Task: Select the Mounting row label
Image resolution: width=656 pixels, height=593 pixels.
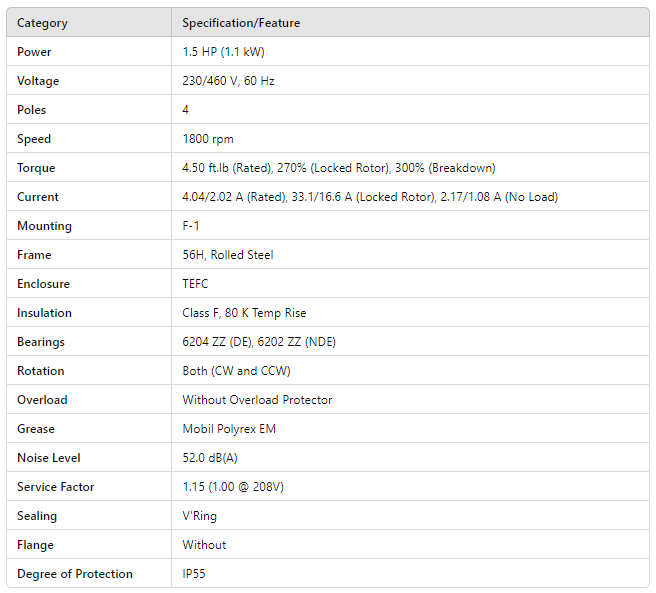Action: (x=44, y=226)
